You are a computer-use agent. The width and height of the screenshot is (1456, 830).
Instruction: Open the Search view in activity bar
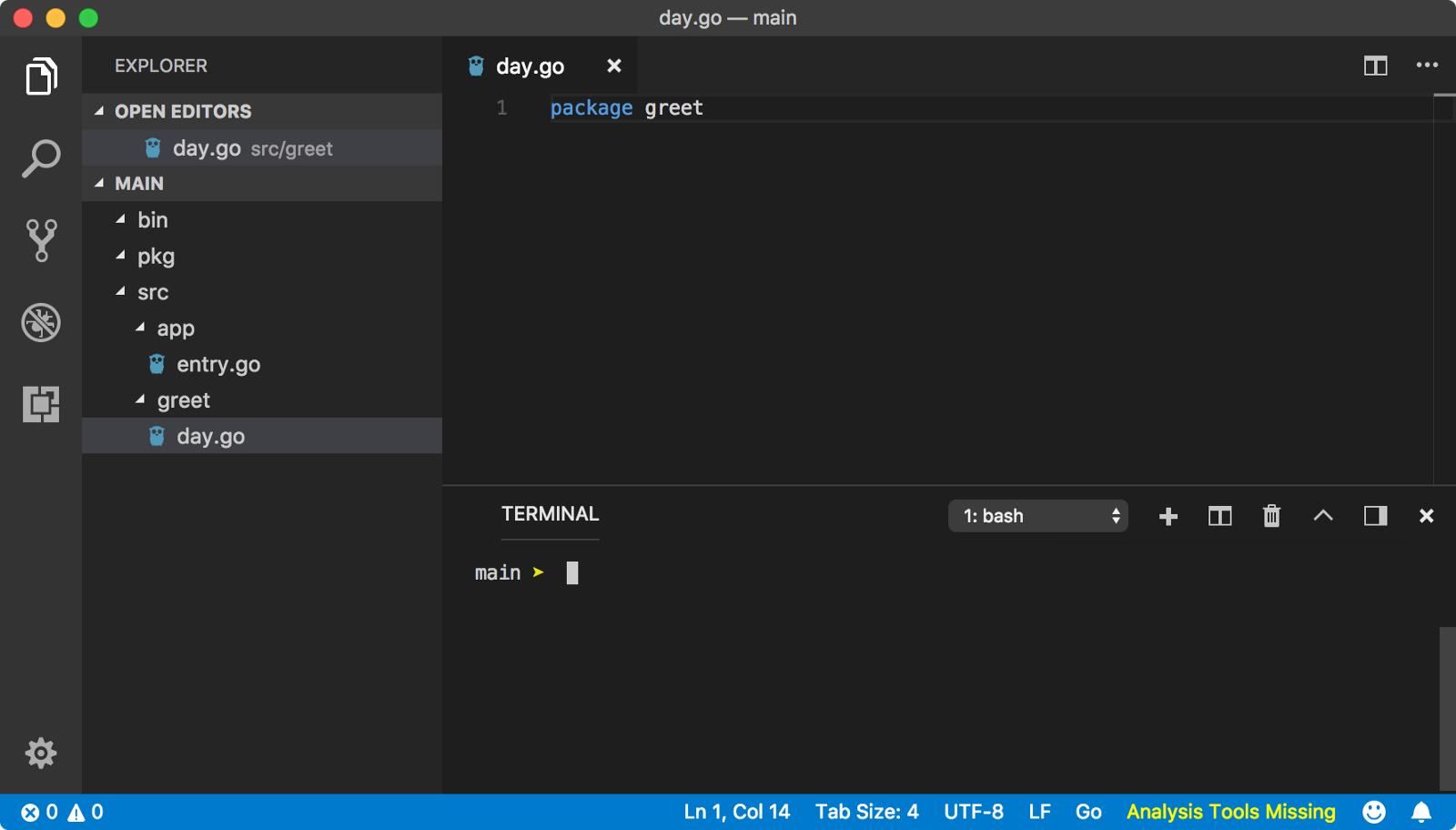click(x=41, y=158)
